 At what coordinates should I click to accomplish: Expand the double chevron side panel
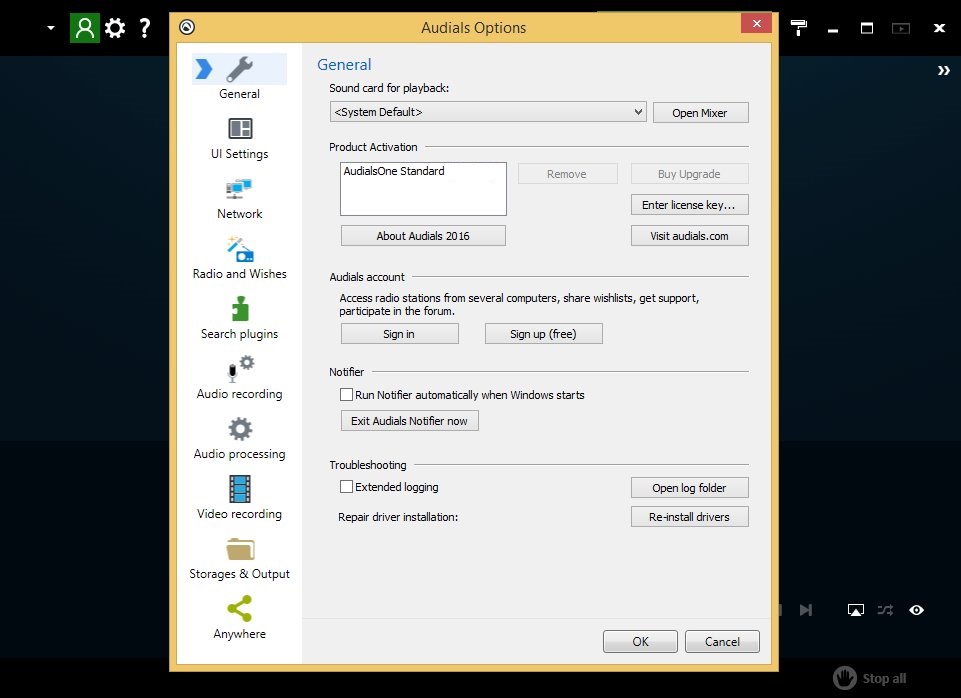tap(943, 71)
